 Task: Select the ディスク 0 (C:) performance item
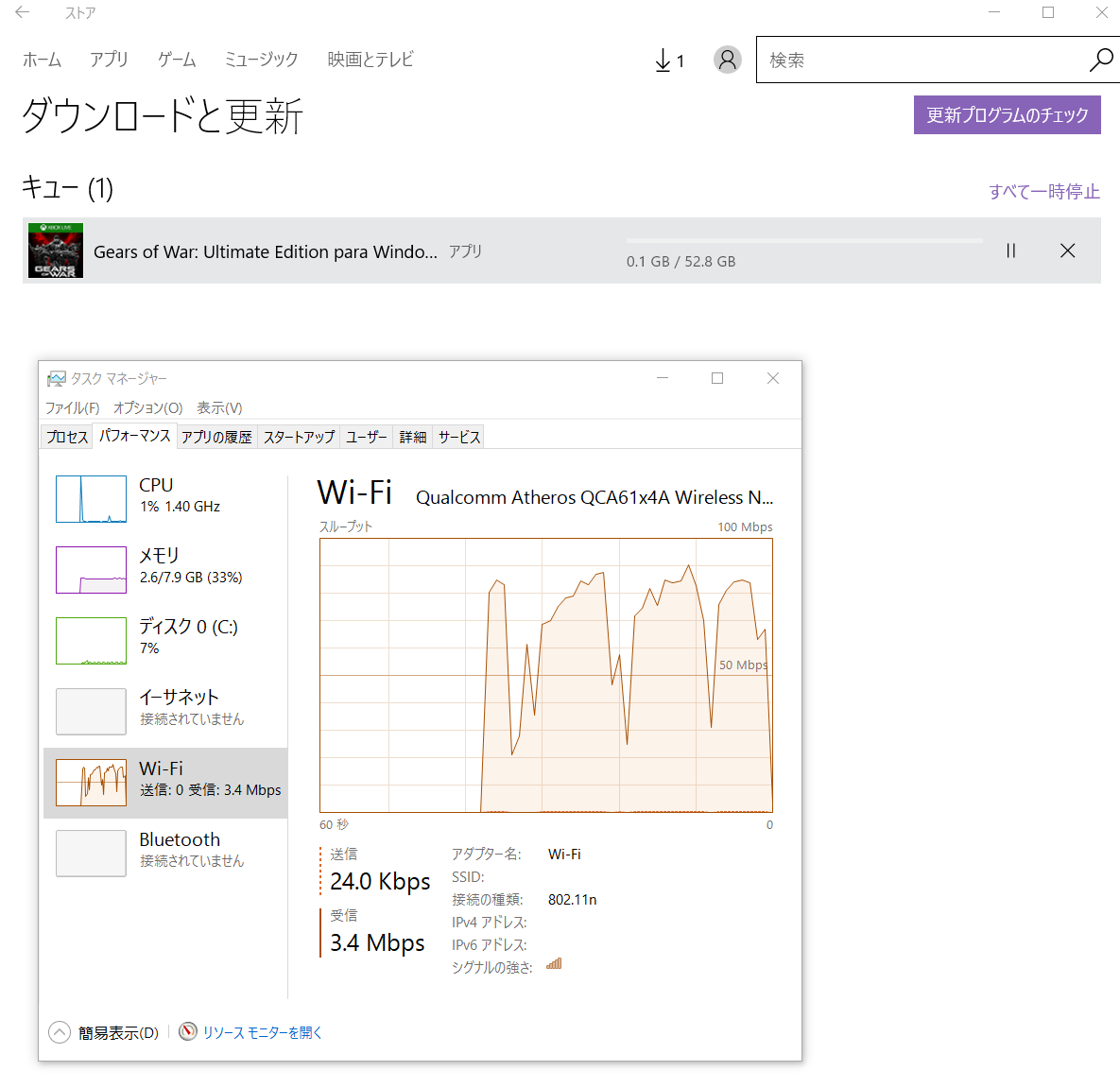click(x=165, y=640)
